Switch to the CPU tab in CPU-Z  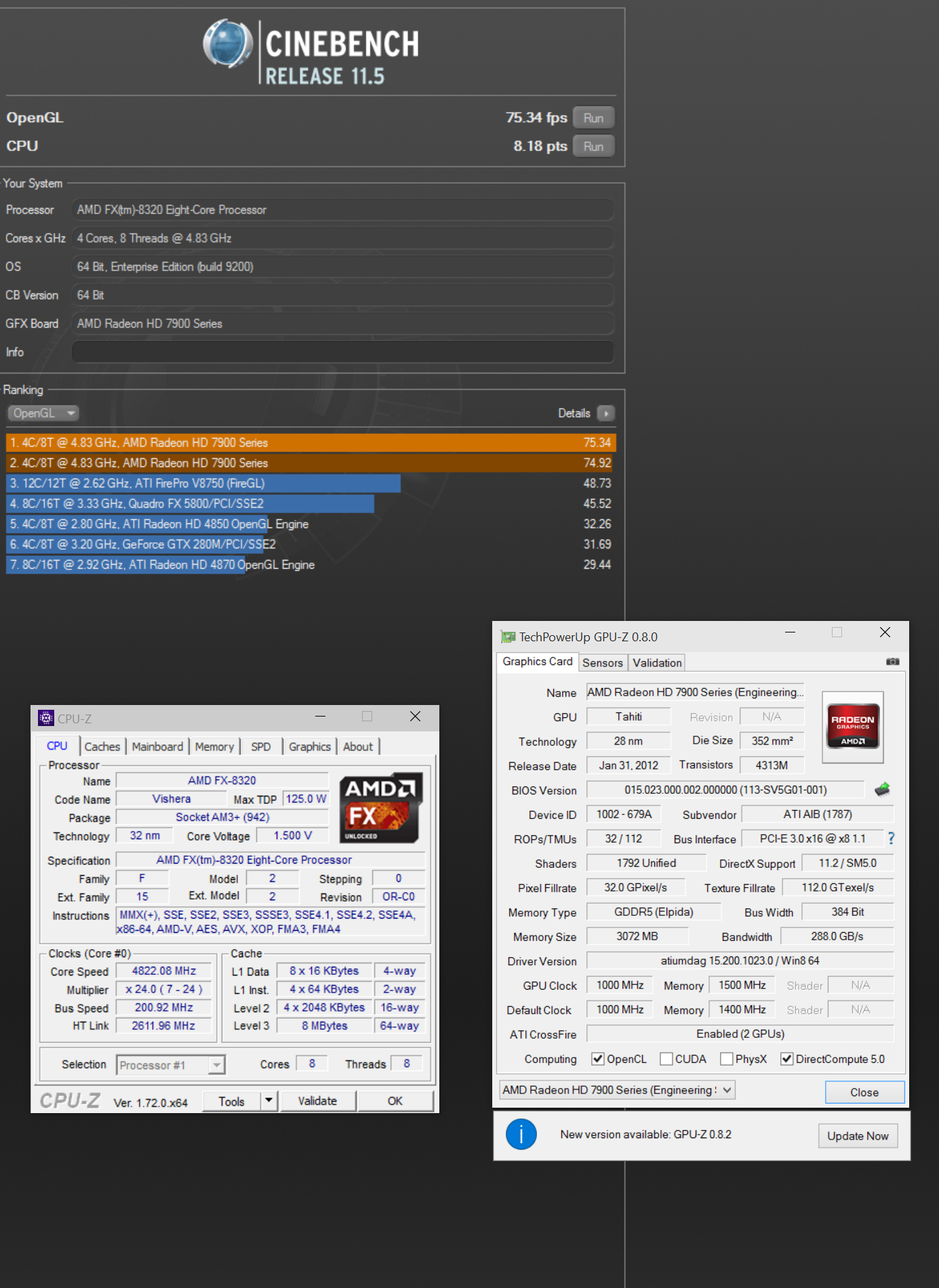[57, 746]
